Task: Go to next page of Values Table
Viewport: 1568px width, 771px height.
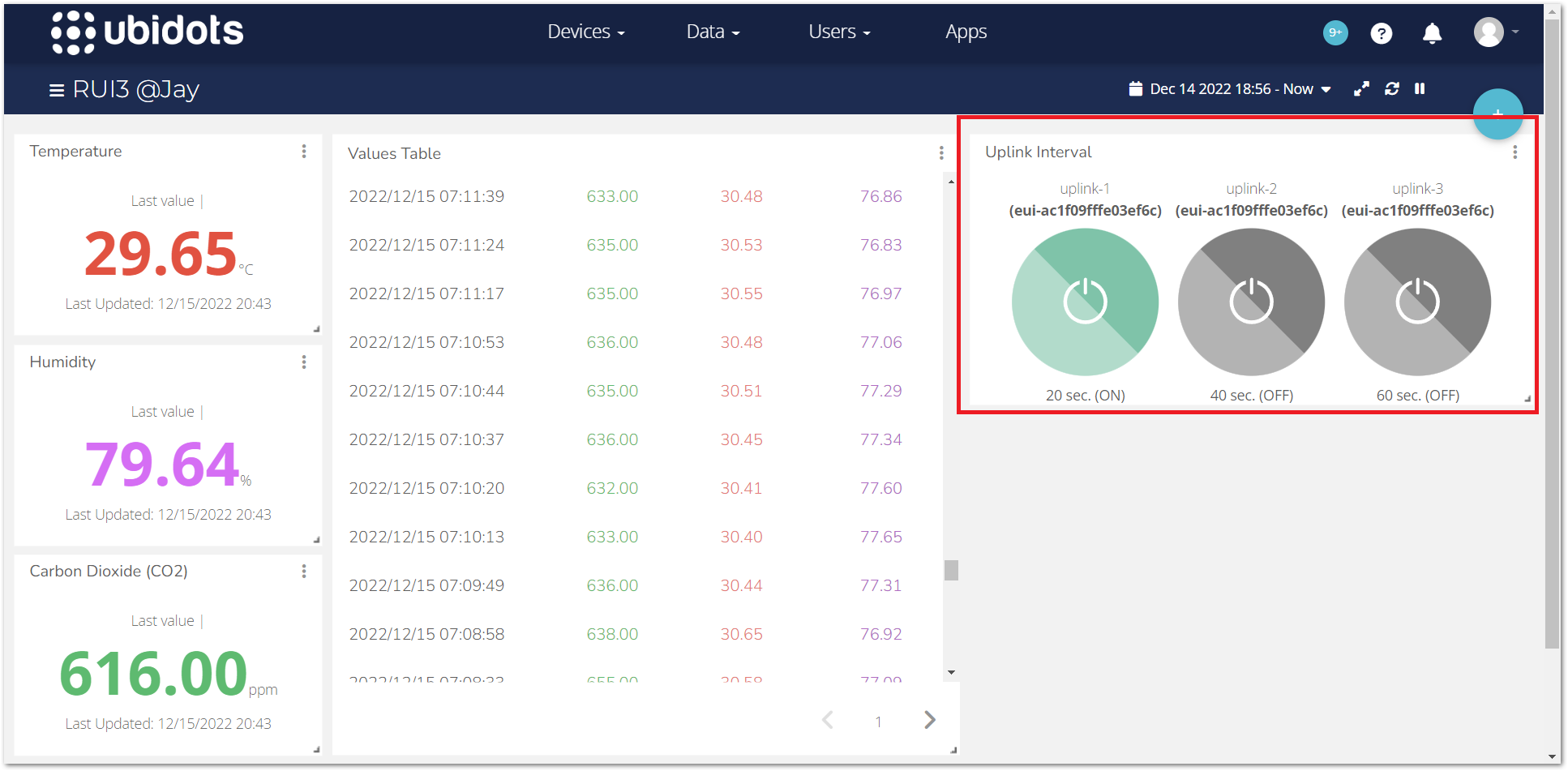Action: (x=929, y=720)
